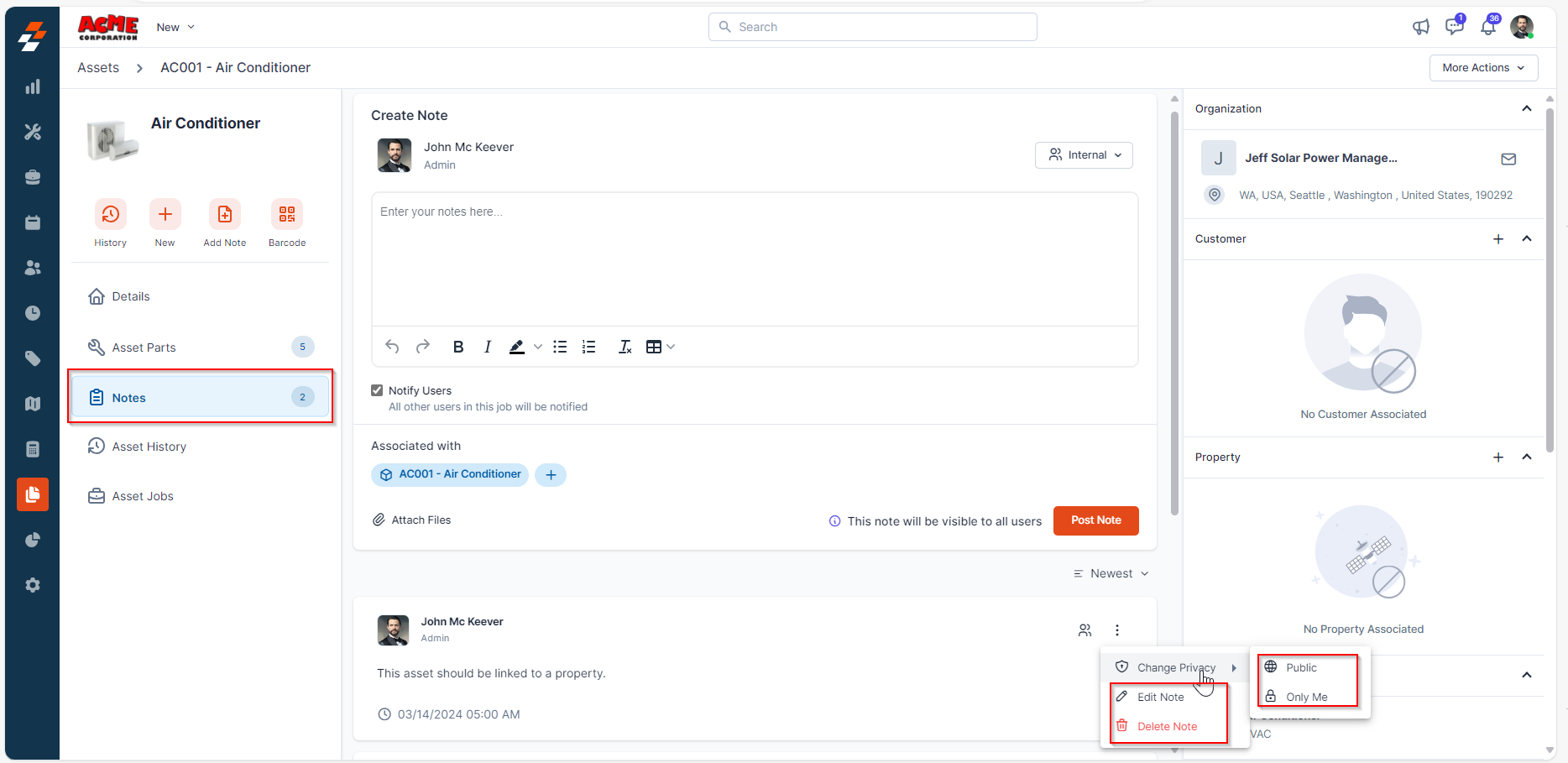Screen dimensions: 1568x763
Task: Collapse the Organization section
Action: pyautogui.click(x=1527, y=108)
